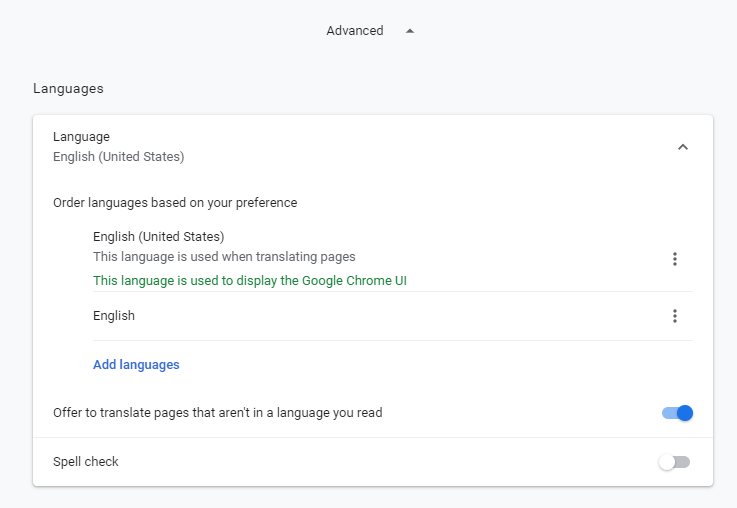The height and width of the screenshot is (508, 737).
Task: Click the Add languages link
Action: pyautogui.click(x=136, y=365)
